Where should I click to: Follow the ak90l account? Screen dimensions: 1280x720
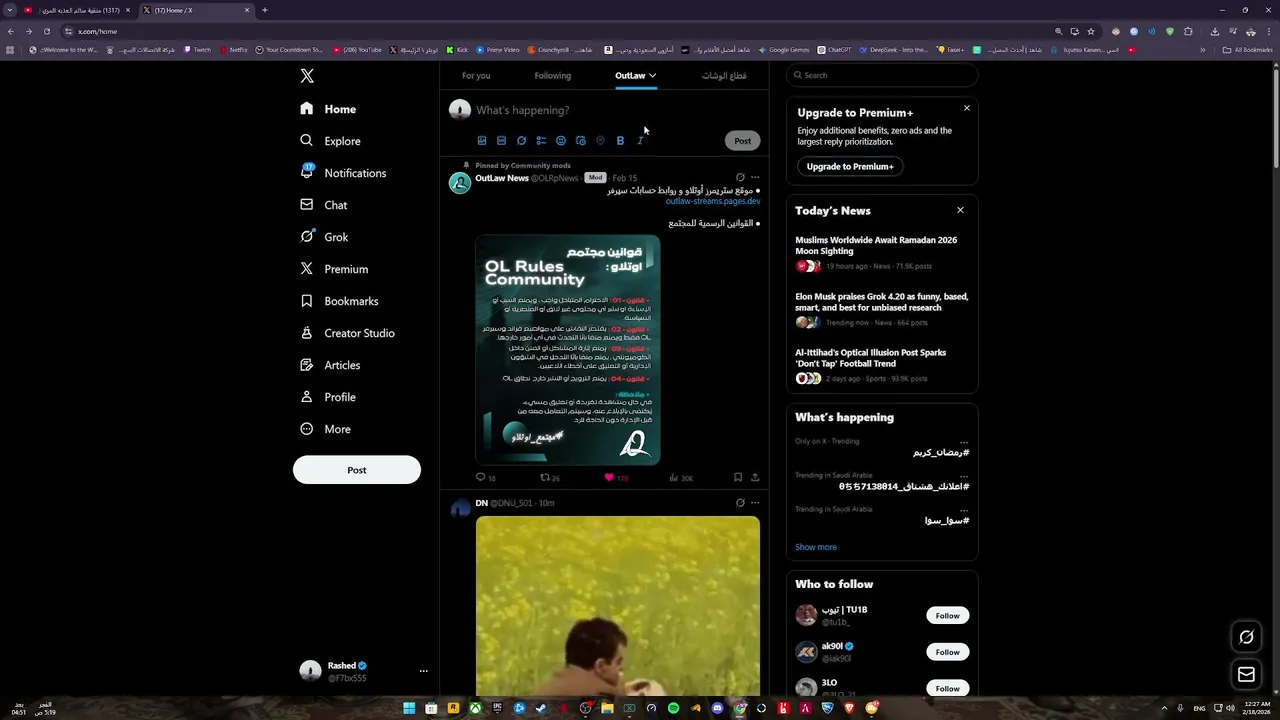[x=947, y=652]
